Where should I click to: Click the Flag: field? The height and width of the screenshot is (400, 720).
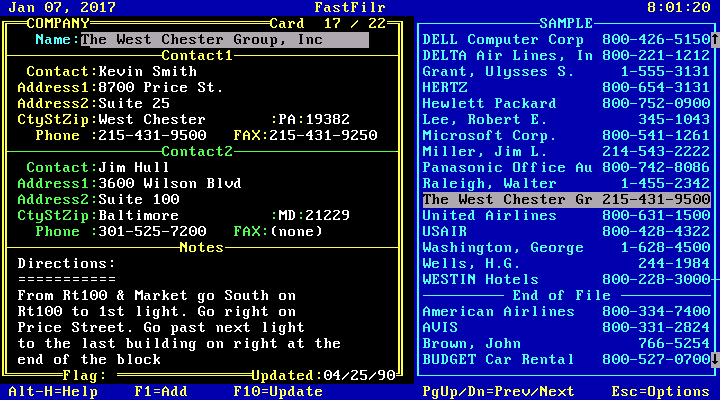(84, 376)
